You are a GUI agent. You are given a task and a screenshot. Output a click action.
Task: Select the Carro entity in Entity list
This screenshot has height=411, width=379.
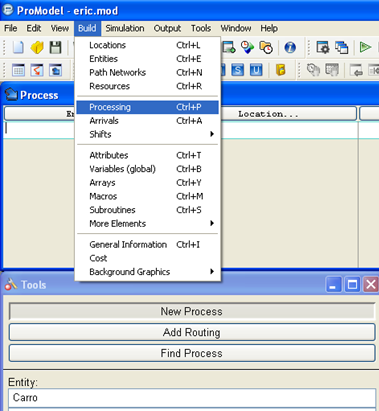[x=192, y=398]
